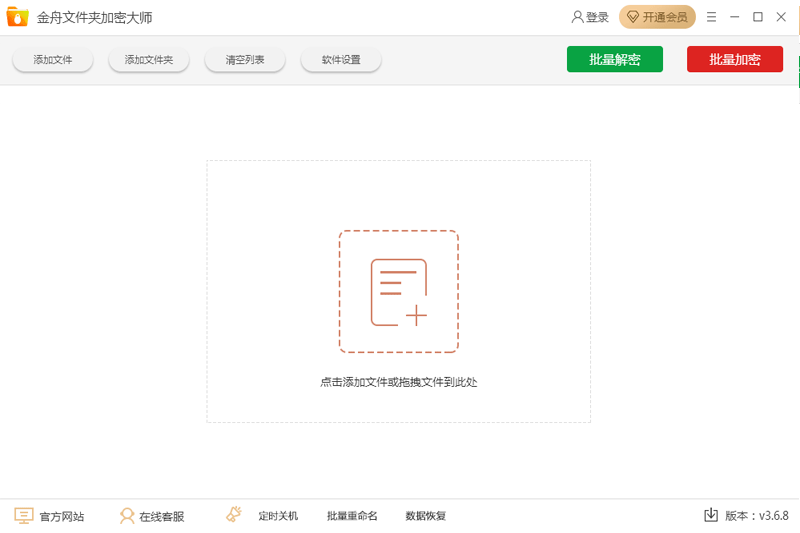Click the add-document icon in drop zone

(x=398, y=292)
